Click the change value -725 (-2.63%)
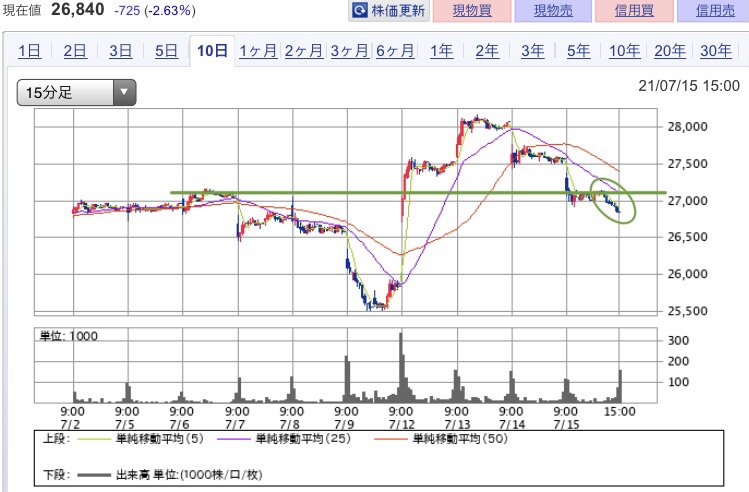The height and width of the screenshot is (492, 749). [155, 11]
